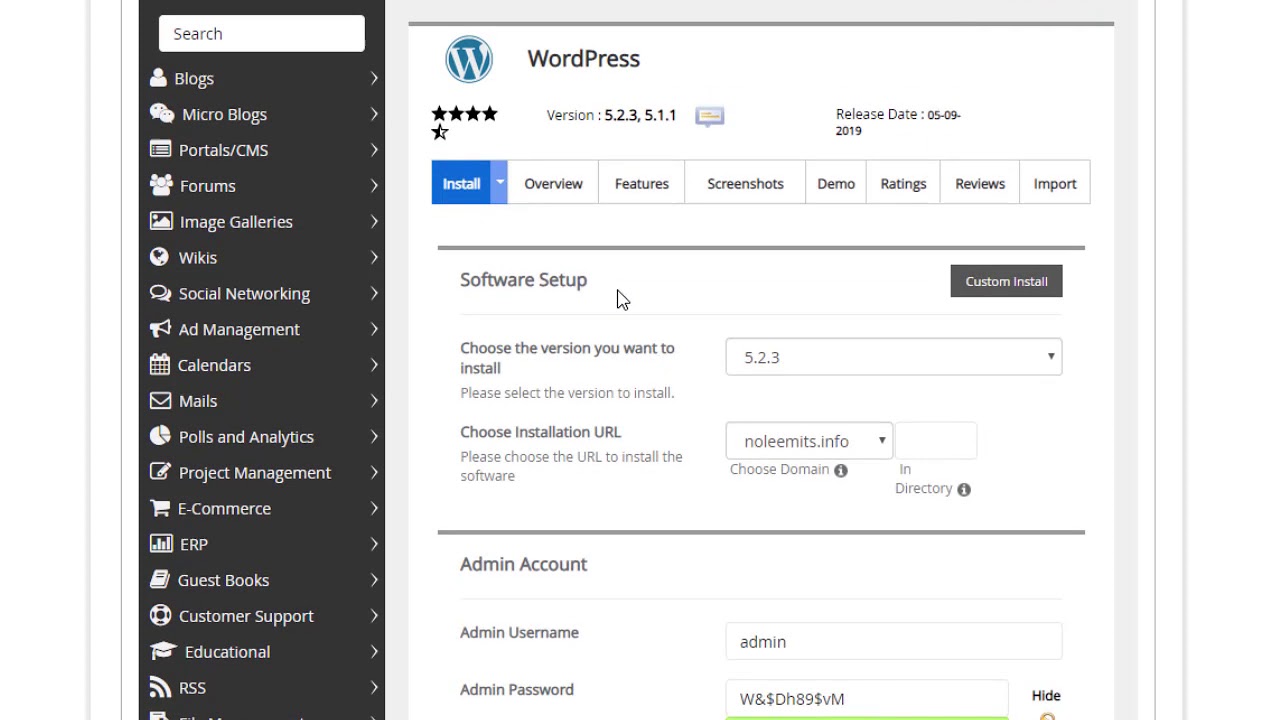
Task: Open the Customer Support category
Action: pos(262,616)
